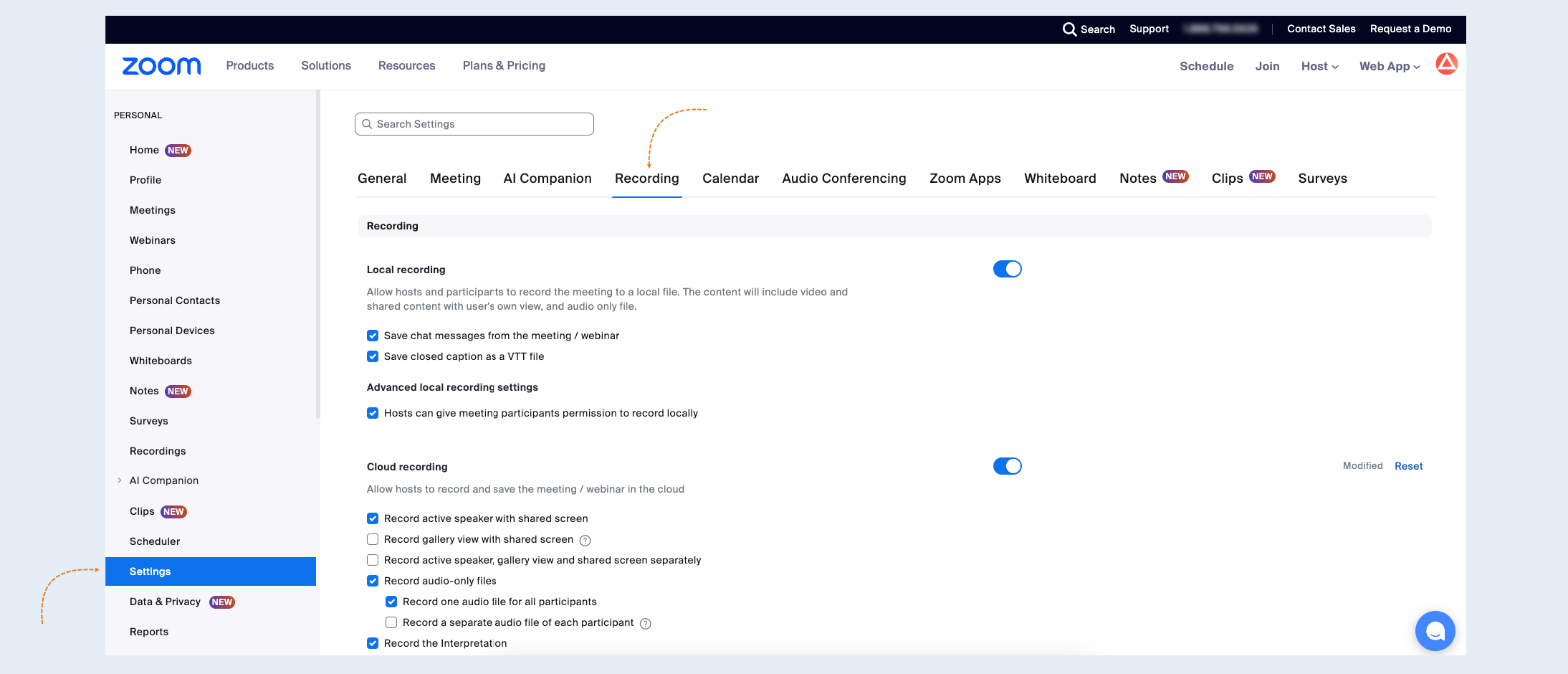The image size is (1568, 674).
Task: Open the Solutions menu
Action: tap(326, 65)
